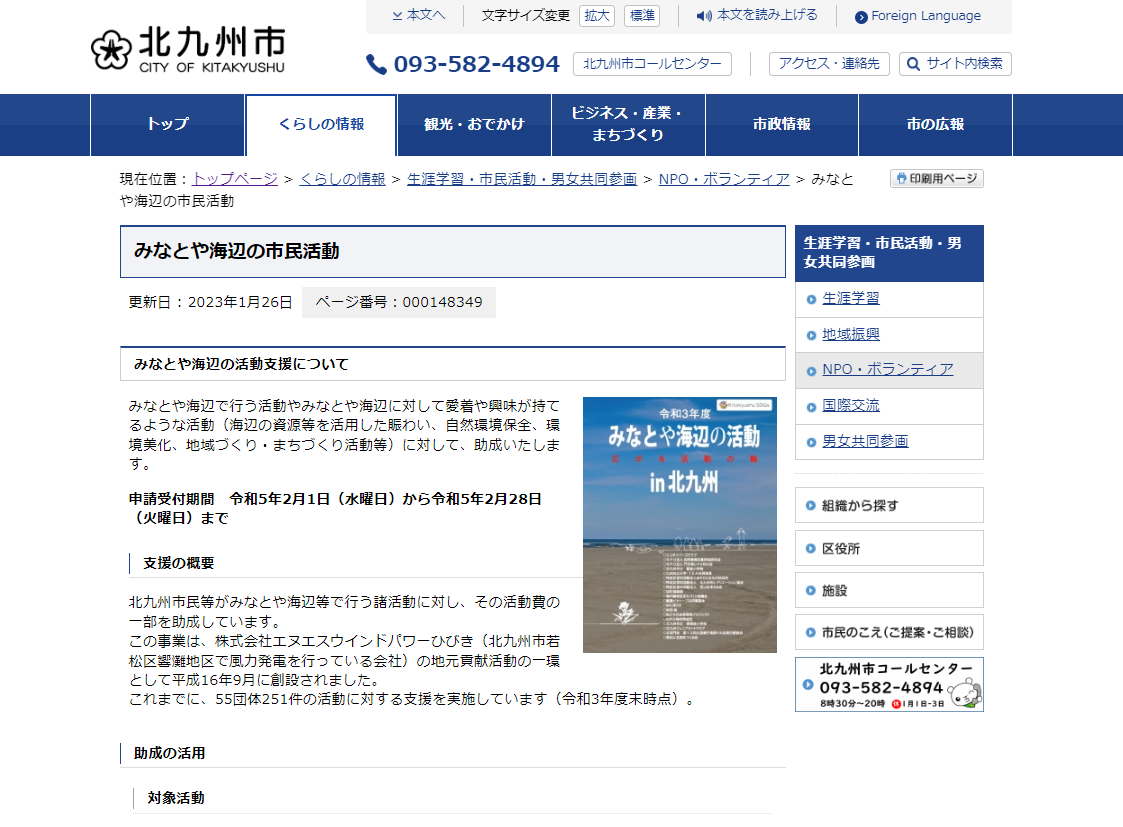
Task: Open the みなとや海辺の活動 brochure image
Action: point(679,525)
